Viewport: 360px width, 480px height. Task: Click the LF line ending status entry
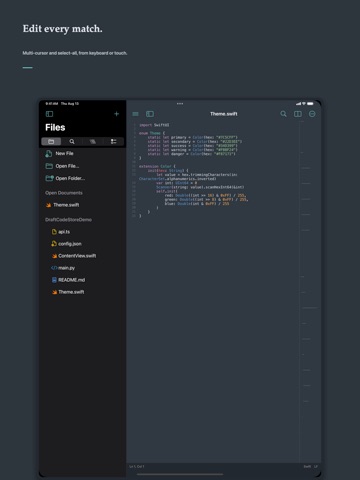(x=316, y=466)
